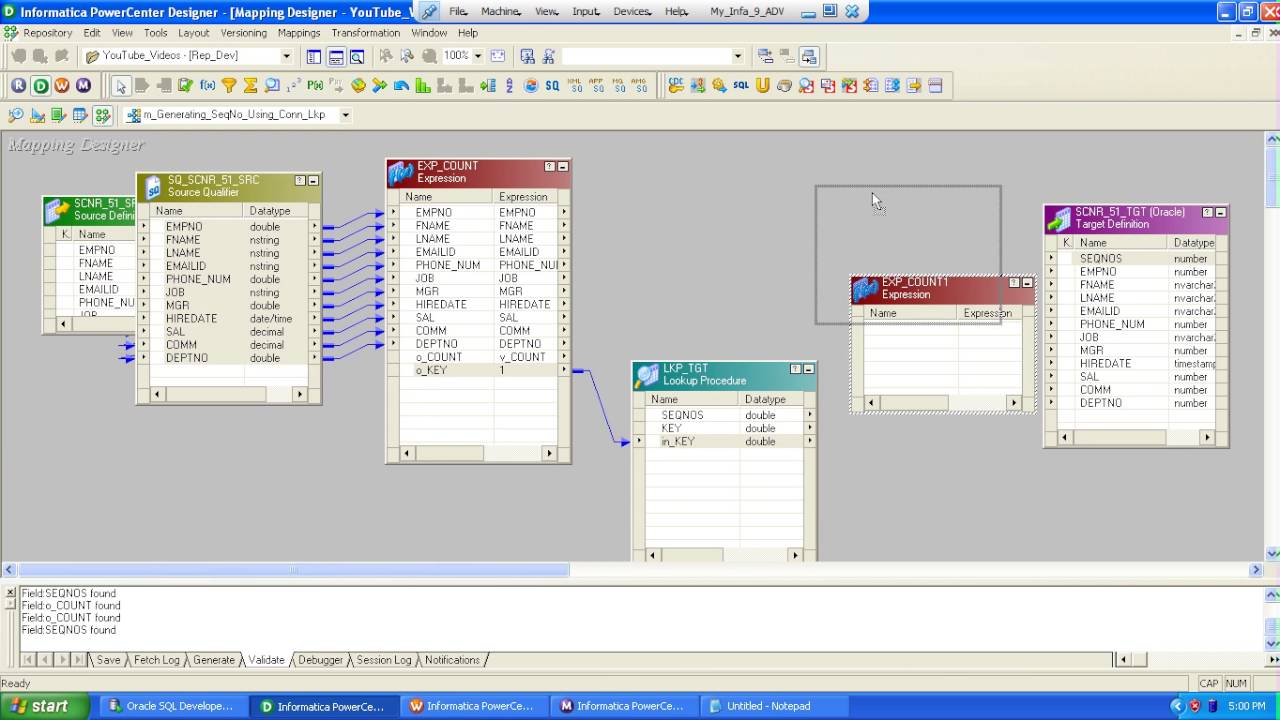This screenshot has width=1280, height=720.
Task: Toggle the D Designer mode button
Action: [x=41, y=86]
